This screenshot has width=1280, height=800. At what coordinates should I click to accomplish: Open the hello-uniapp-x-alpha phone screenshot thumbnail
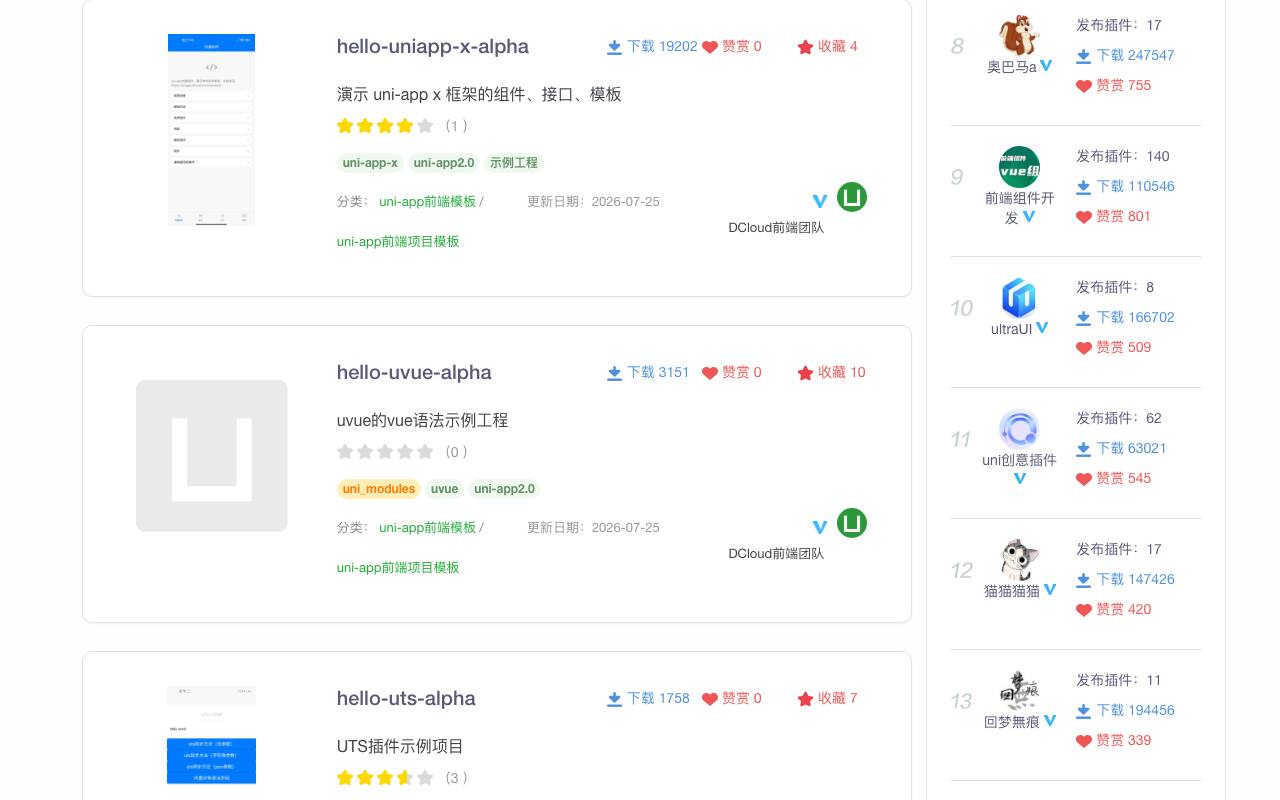tap(211, 130)
